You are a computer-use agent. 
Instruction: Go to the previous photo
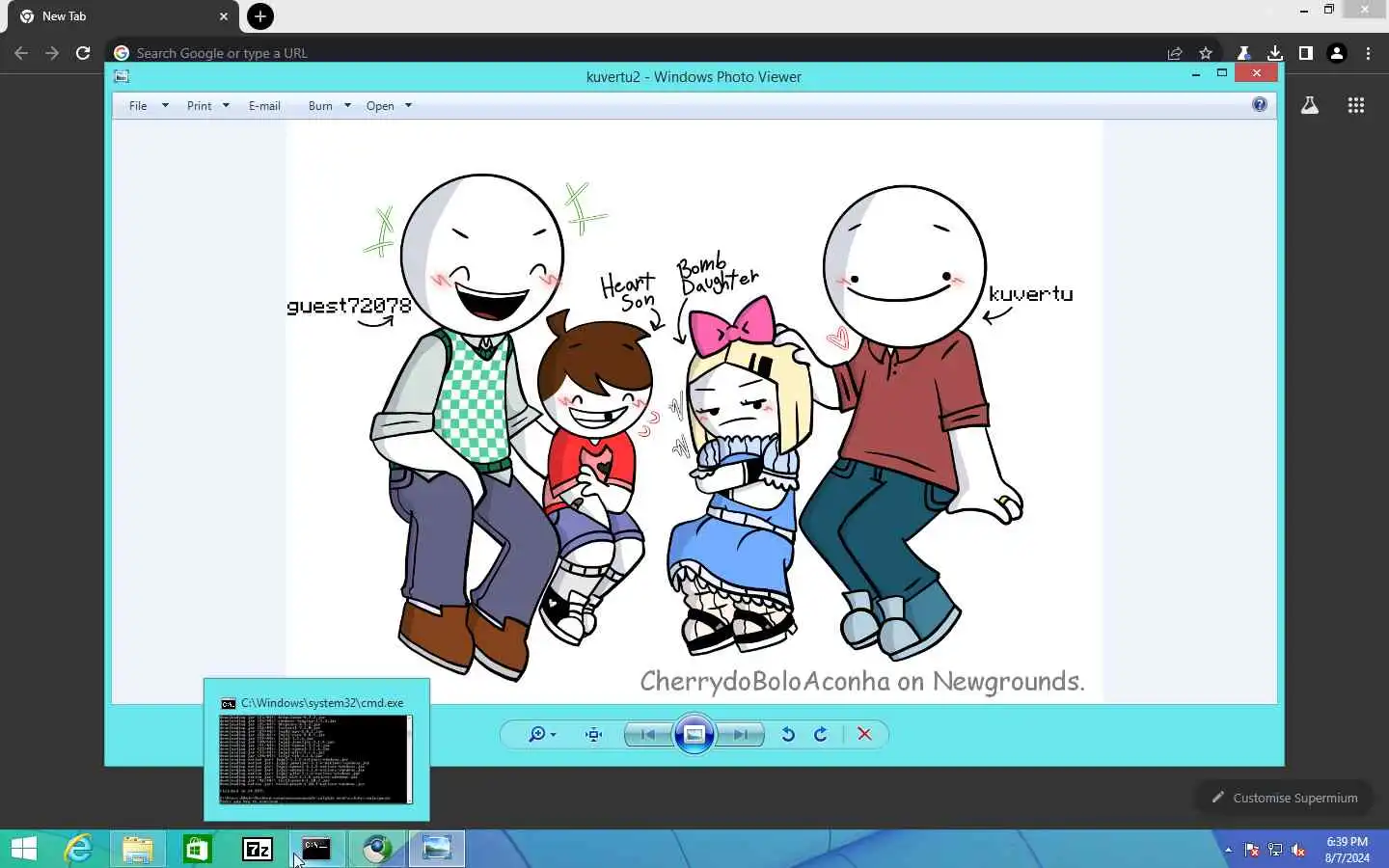(648, 735)
